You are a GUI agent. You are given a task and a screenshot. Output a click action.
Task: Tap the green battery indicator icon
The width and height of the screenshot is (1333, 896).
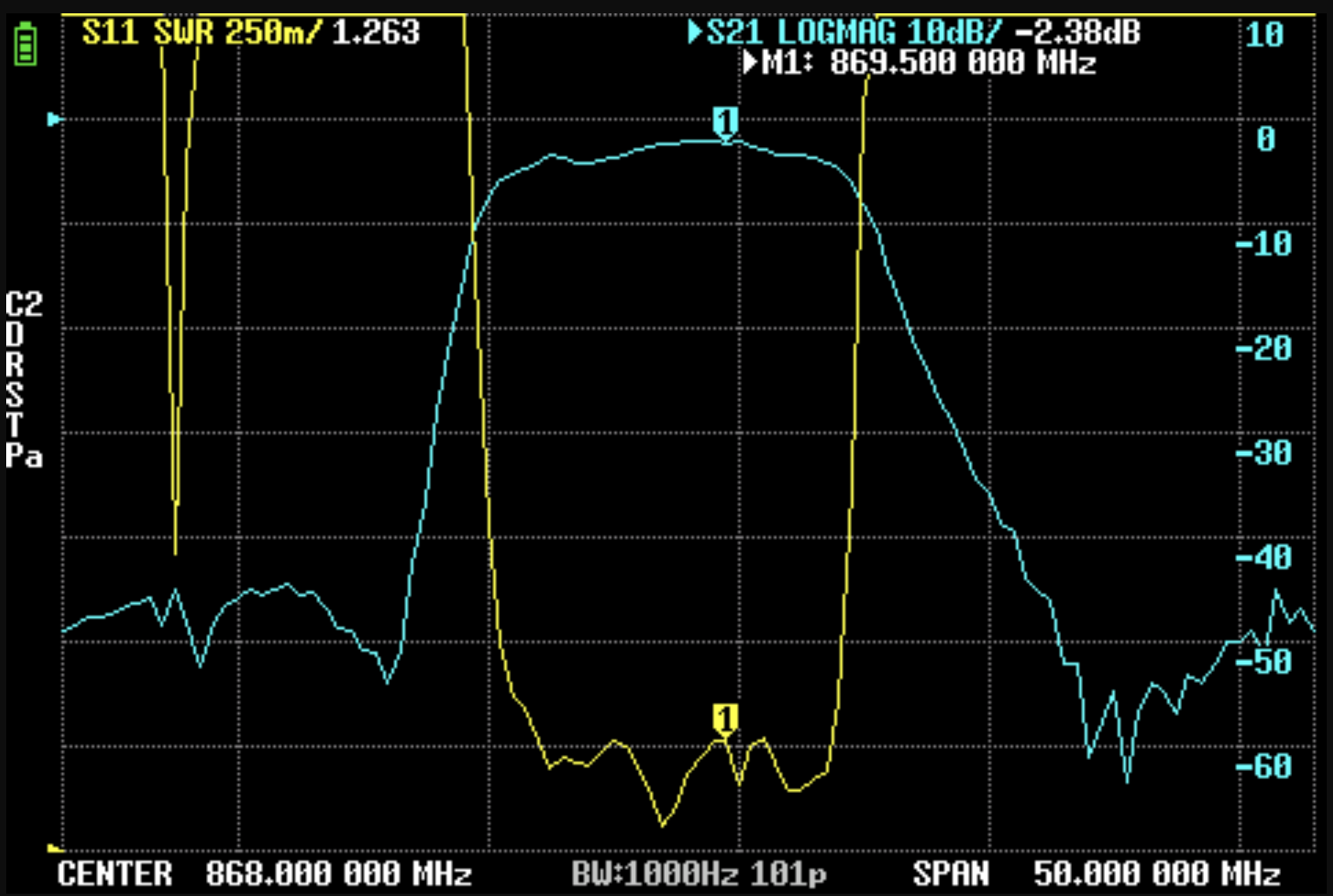click(x=25, y=44)
